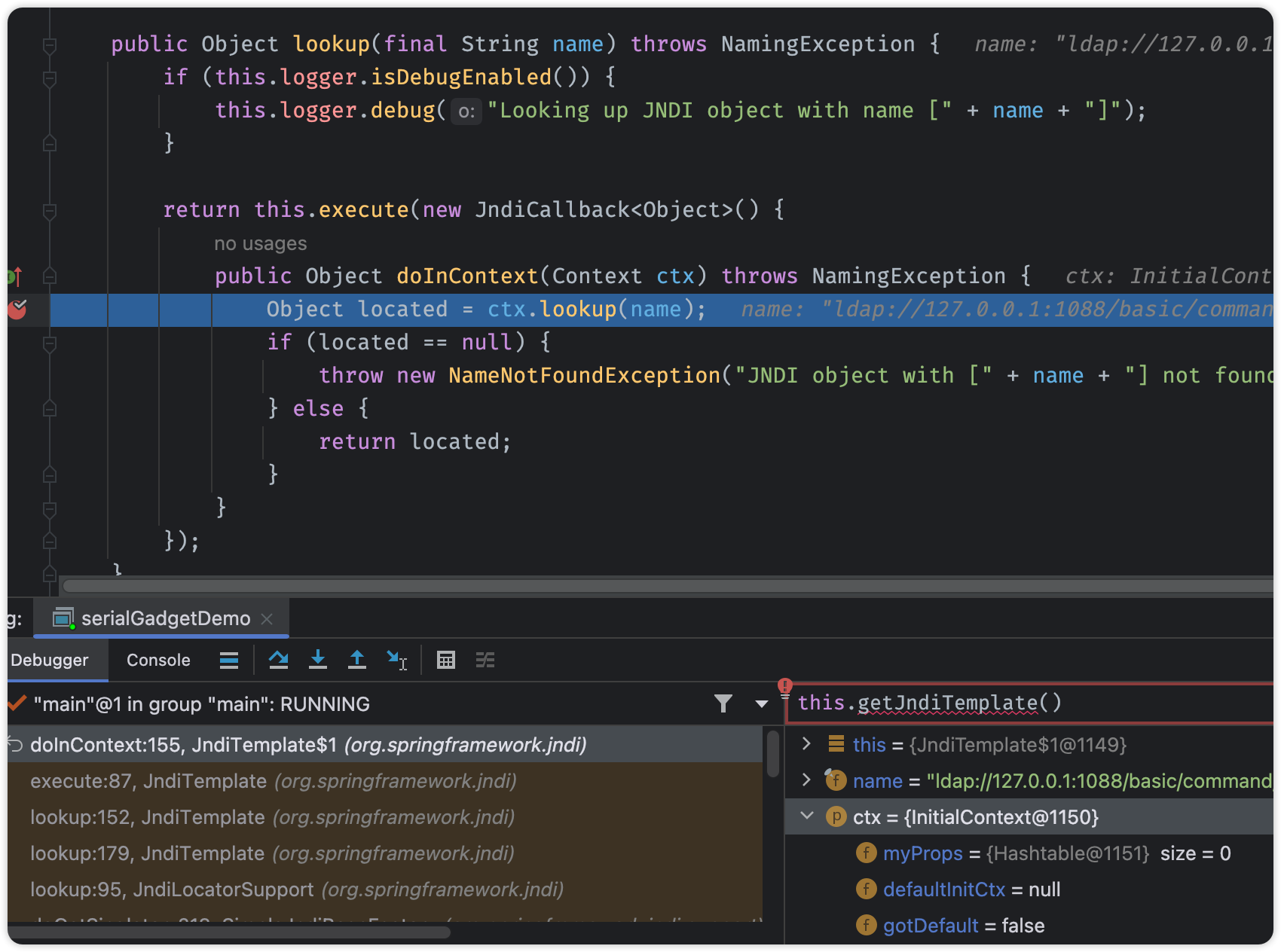Toggle the breakpoint on the ctx.lookup line
Viewport: 1281px width, 952px height.
point(17,310)
